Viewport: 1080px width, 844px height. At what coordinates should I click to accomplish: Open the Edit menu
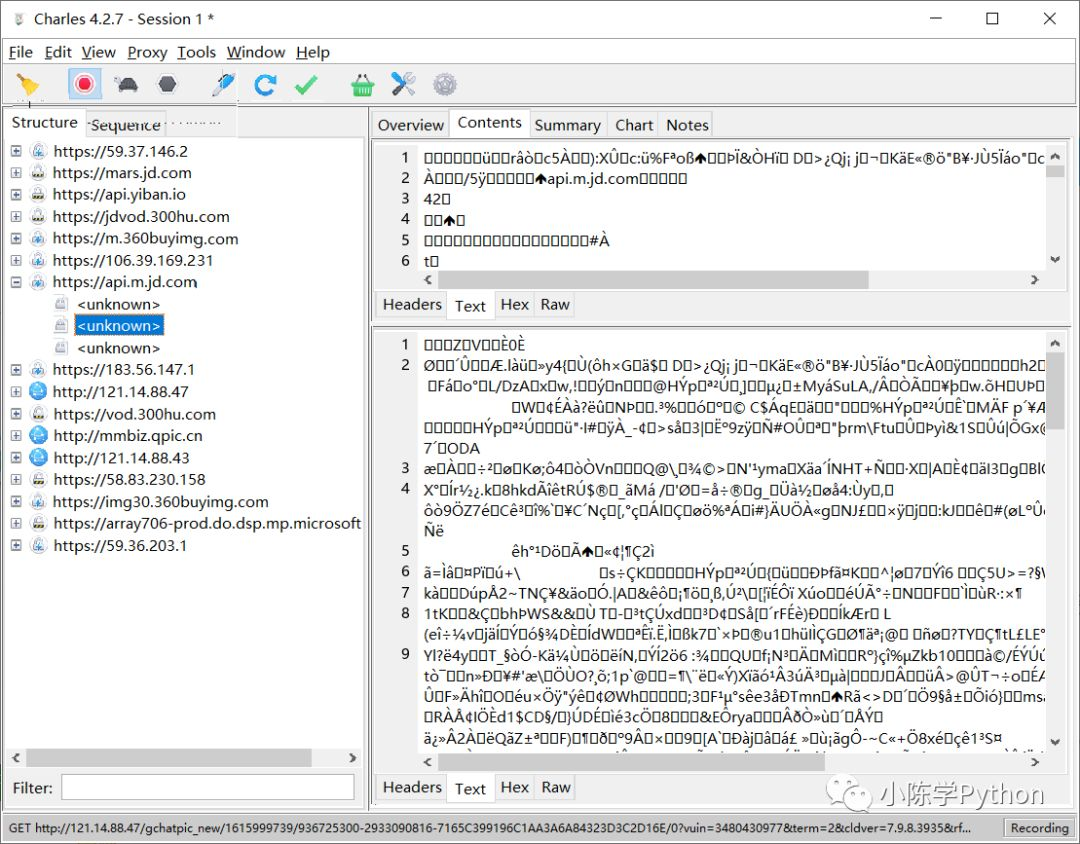(58, 52)
